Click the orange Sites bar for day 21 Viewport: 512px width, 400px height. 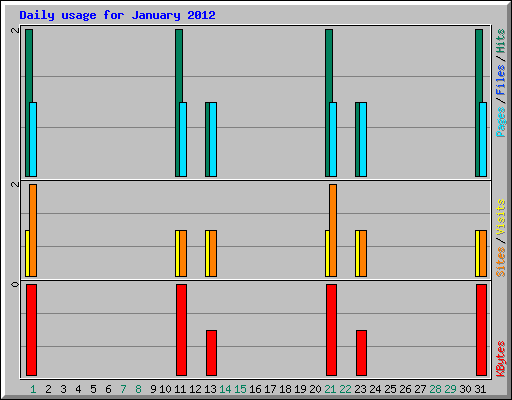pos(333,230)
